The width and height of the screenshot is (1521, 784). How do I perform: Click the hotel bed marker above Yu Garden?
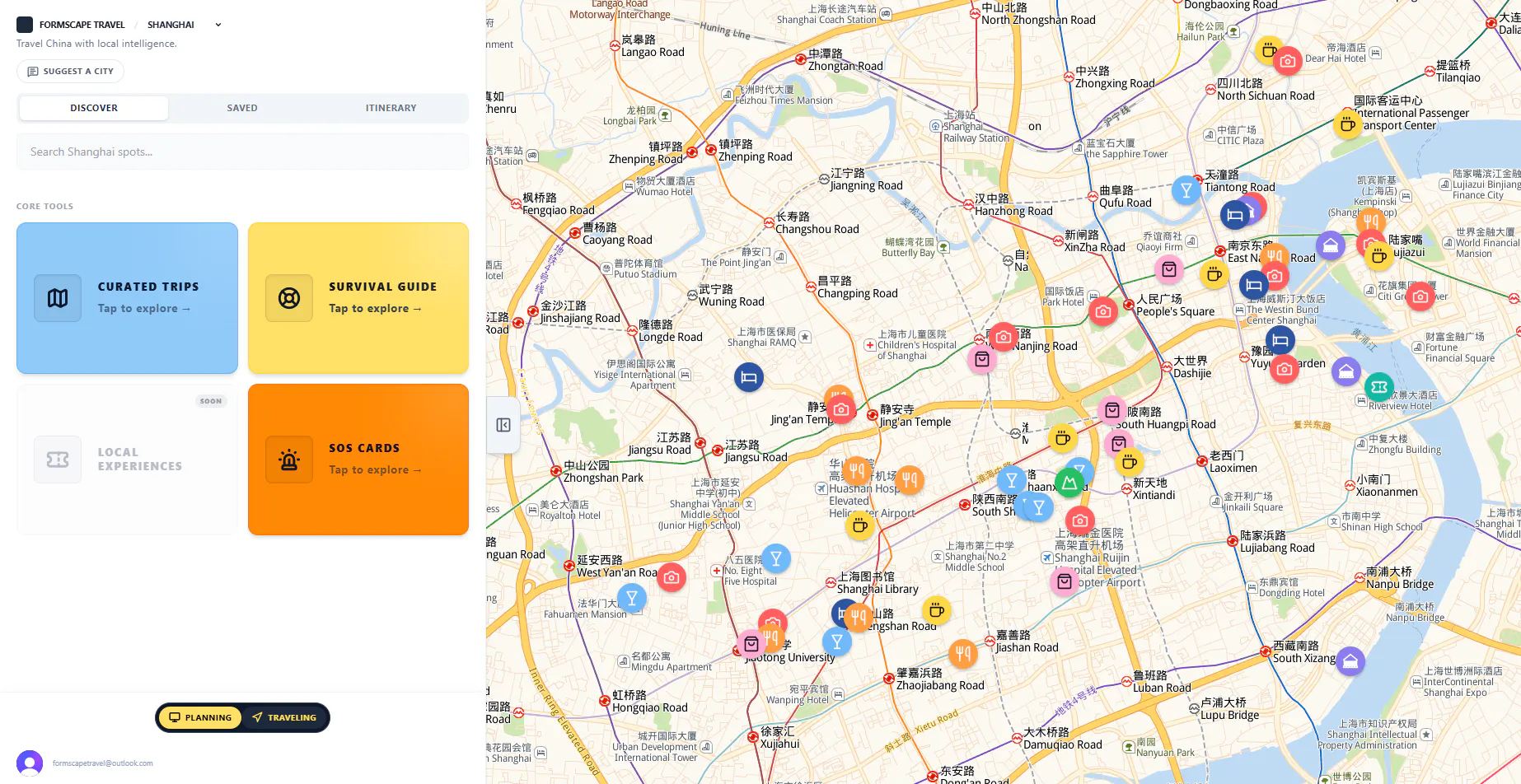coord(1280,340)
